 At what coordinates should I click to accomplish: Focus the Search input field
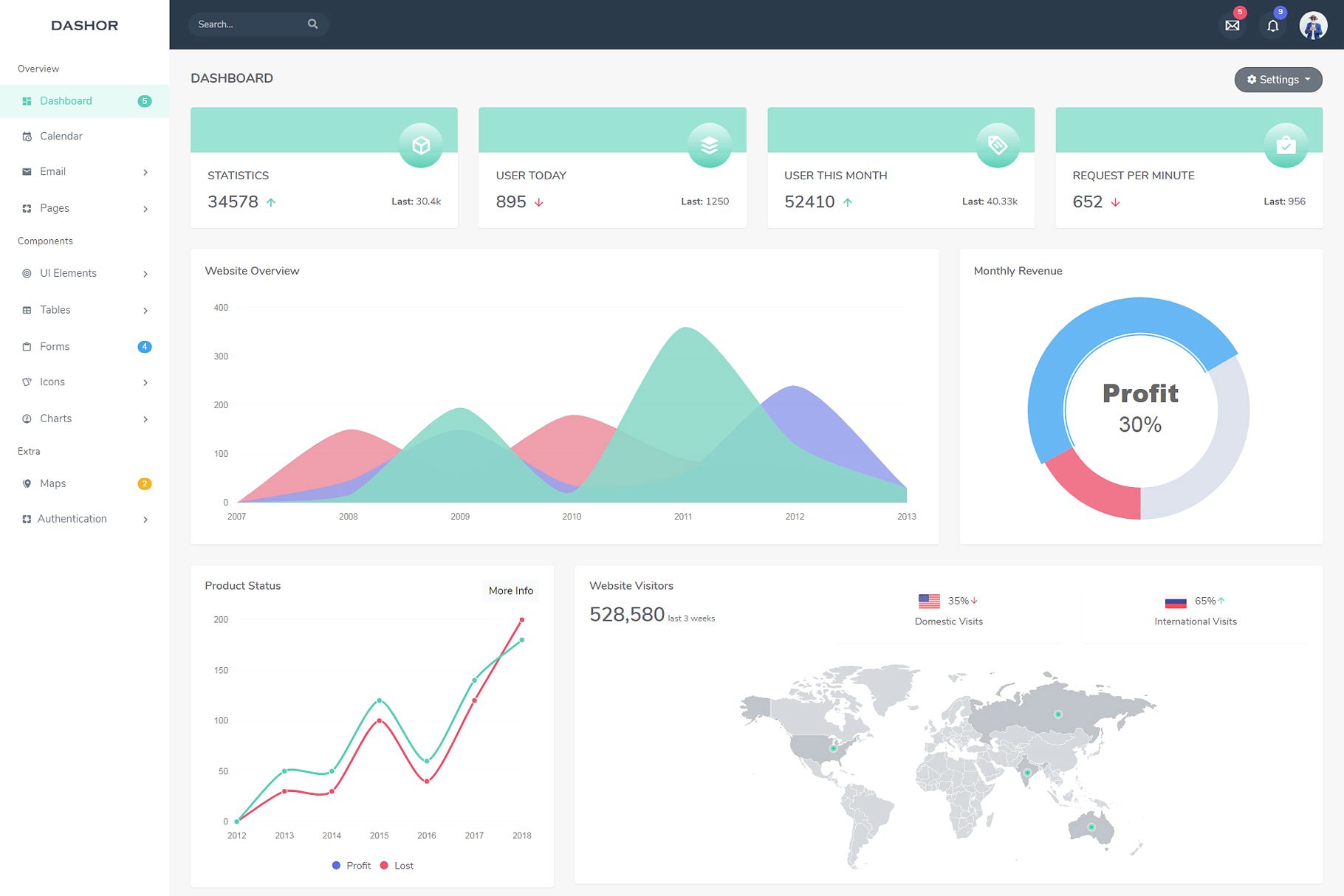pyautogui.click(x=247, y=24)
